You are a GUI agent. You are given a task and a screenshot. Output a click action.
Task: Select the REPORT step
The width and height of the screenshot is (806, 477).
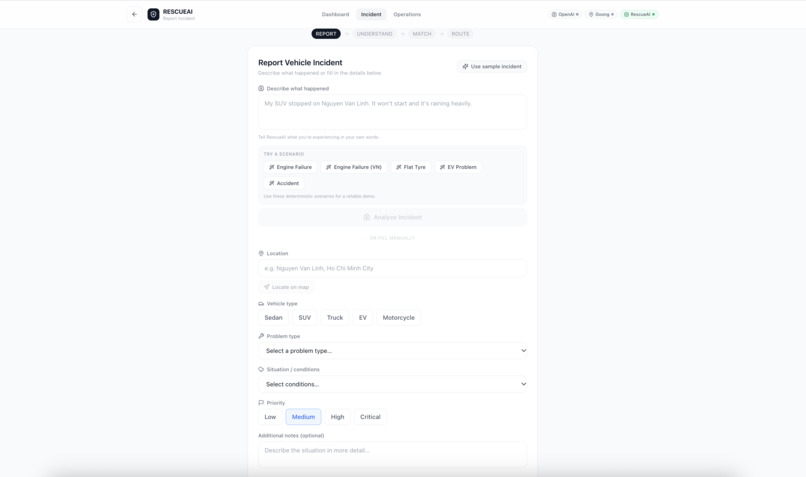click(x=326, y=34)
